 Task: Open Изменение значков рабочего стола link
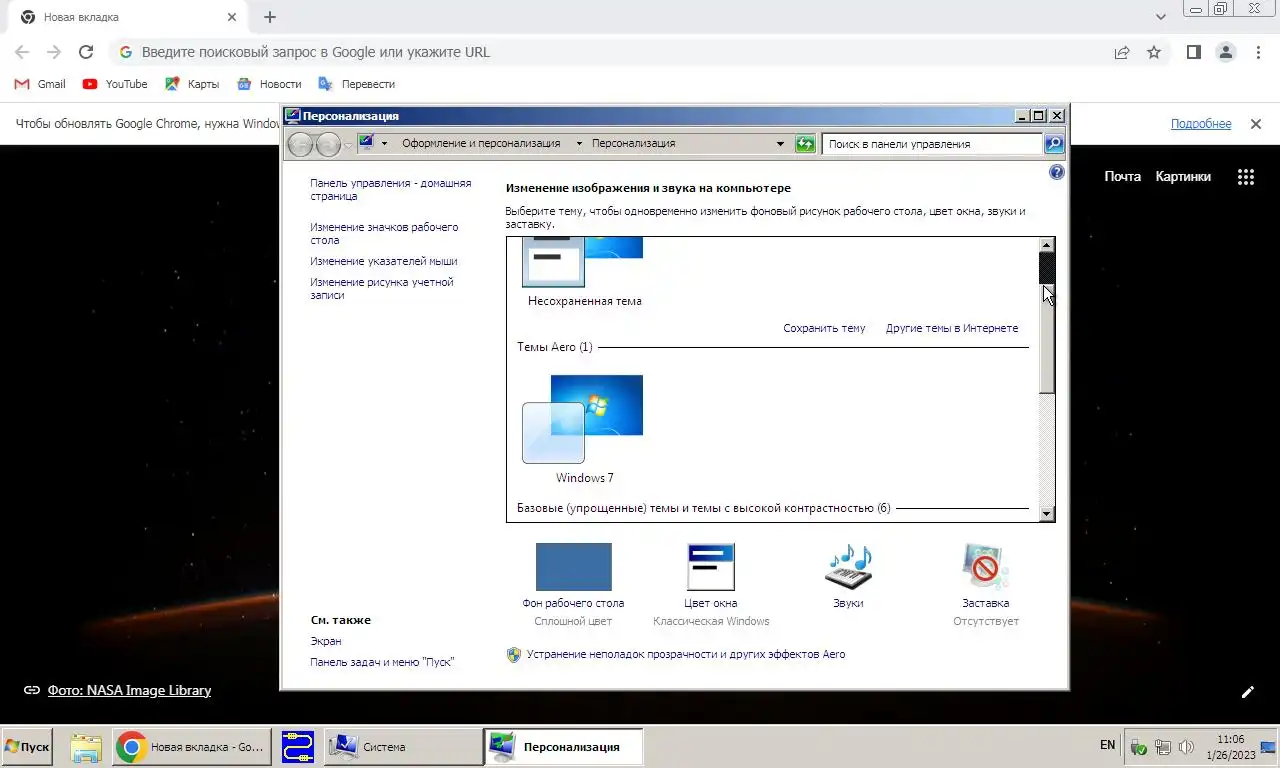pyautogui.click(x=384, y=234)
